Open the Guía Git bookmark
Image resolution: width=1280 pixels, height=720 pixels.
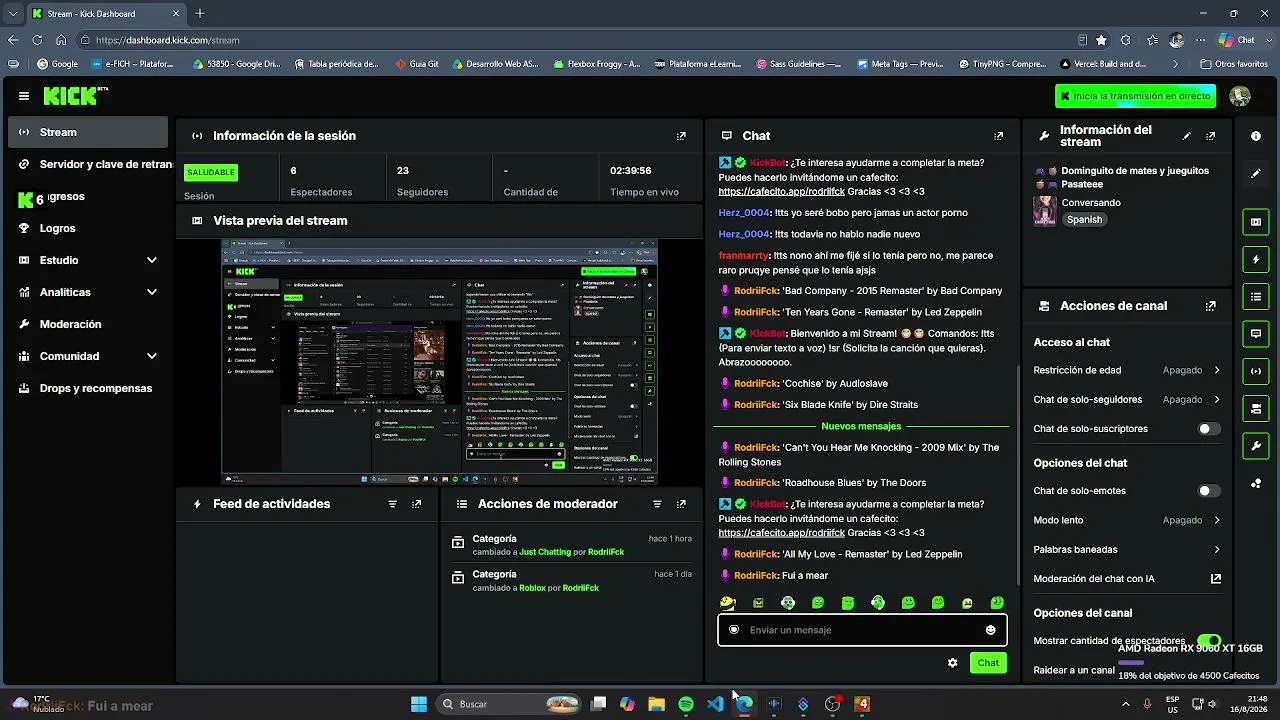coord(416,64)
